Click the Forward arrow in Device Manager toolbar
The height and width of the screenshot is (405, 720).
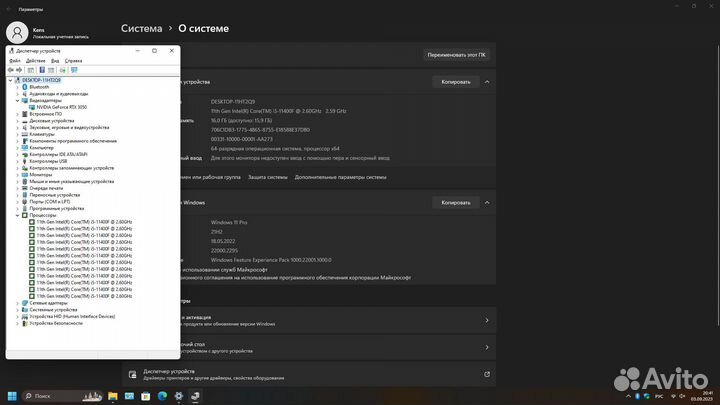(19, 70)
